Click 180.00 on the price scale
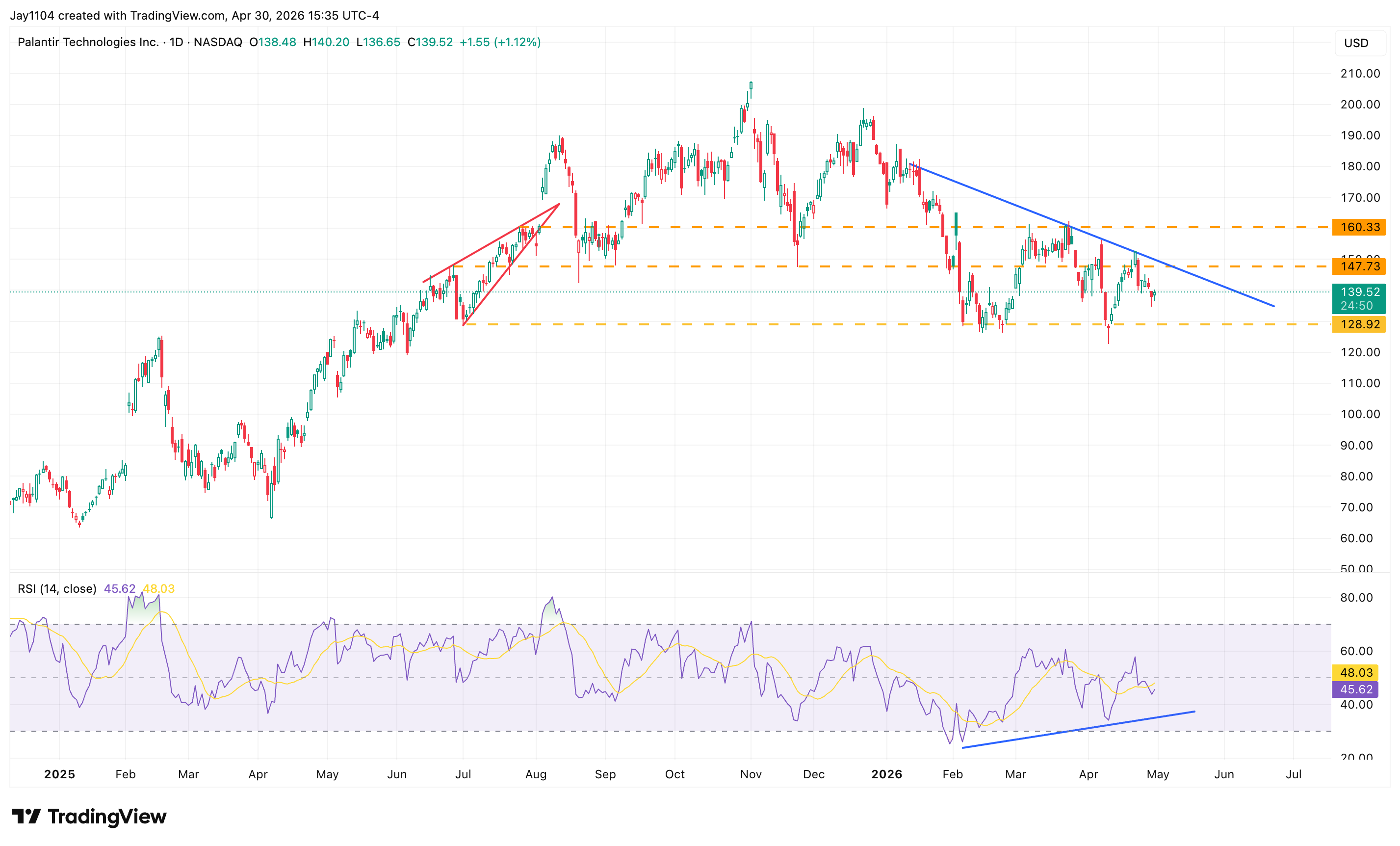The image size is (1400, 846). pos(1360,166)
